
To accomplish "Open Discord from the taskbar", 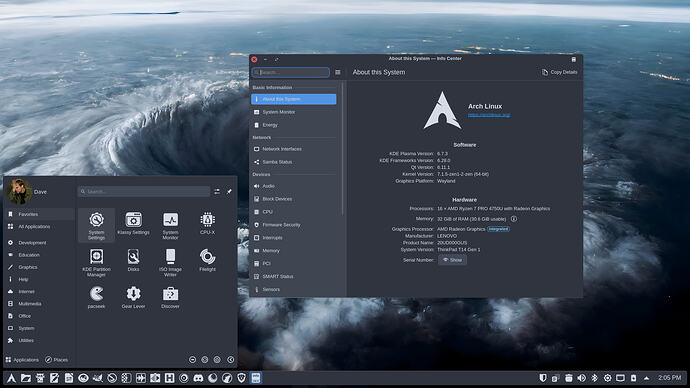I will (198, 378).
